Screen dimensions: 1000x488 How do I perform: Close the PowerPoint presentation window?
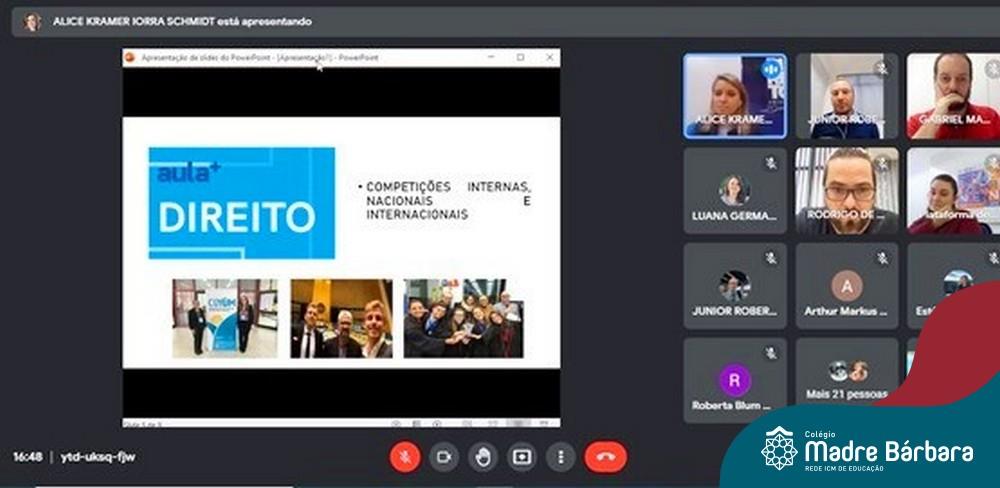tap(550, 57)
